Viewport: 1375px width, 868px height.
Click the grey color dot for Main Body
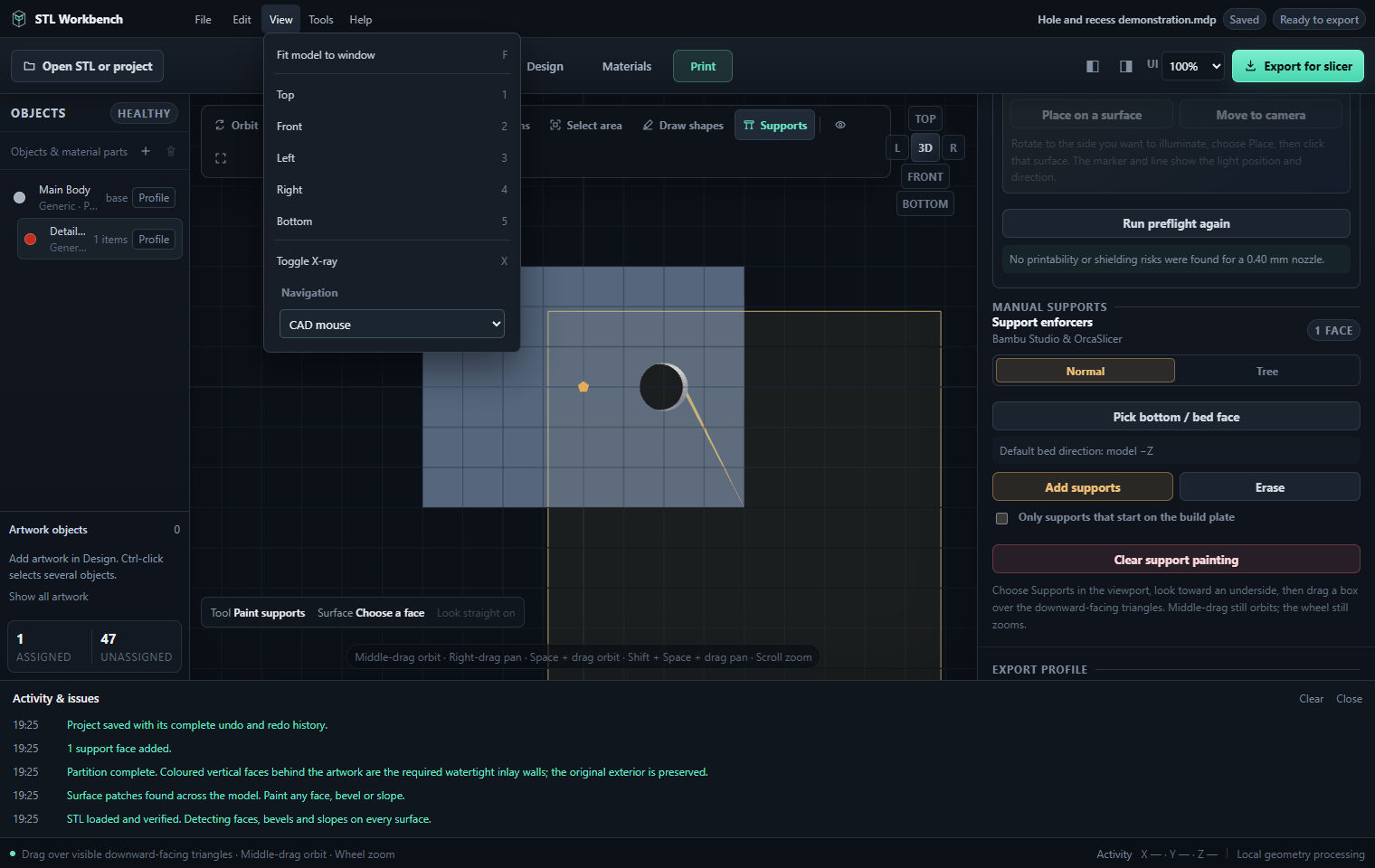point(20,198)
